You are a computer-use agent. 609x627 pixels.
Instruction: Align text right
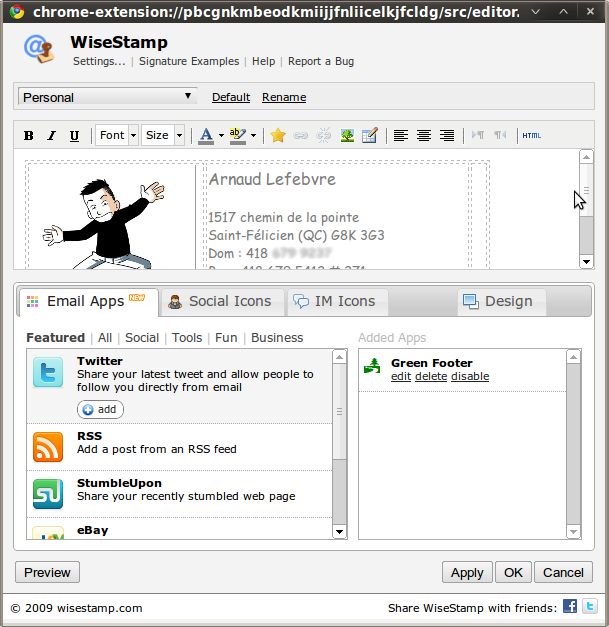[x=447, y=136]
